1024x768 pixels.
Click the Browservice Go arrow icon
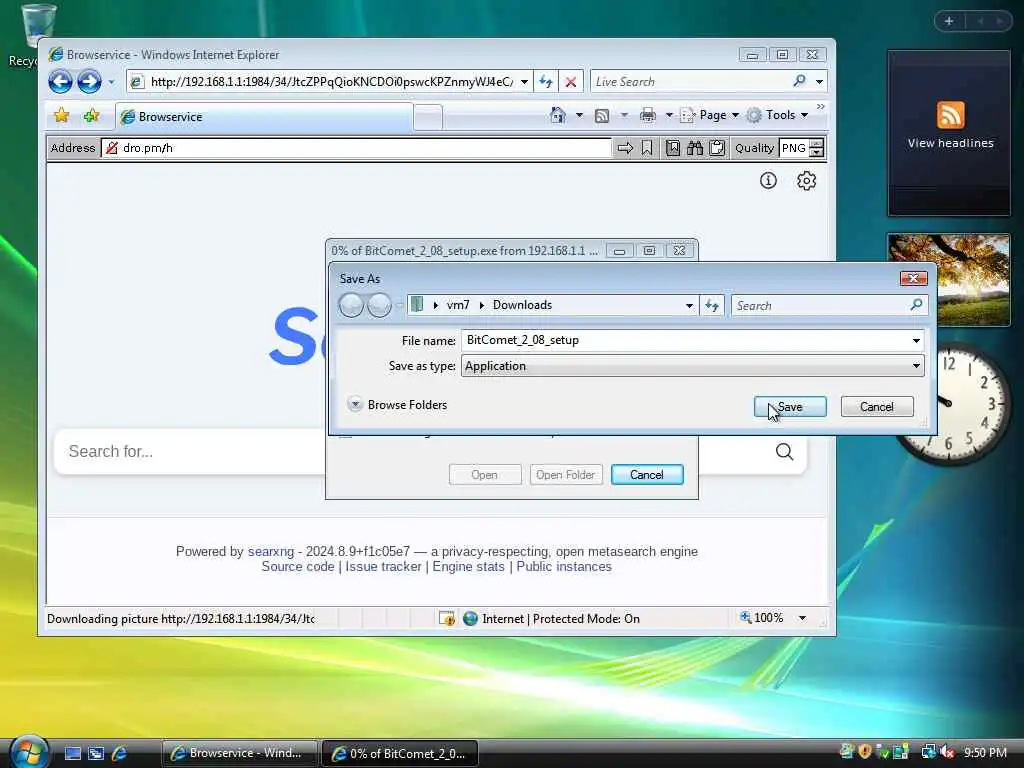click(625, 148)
